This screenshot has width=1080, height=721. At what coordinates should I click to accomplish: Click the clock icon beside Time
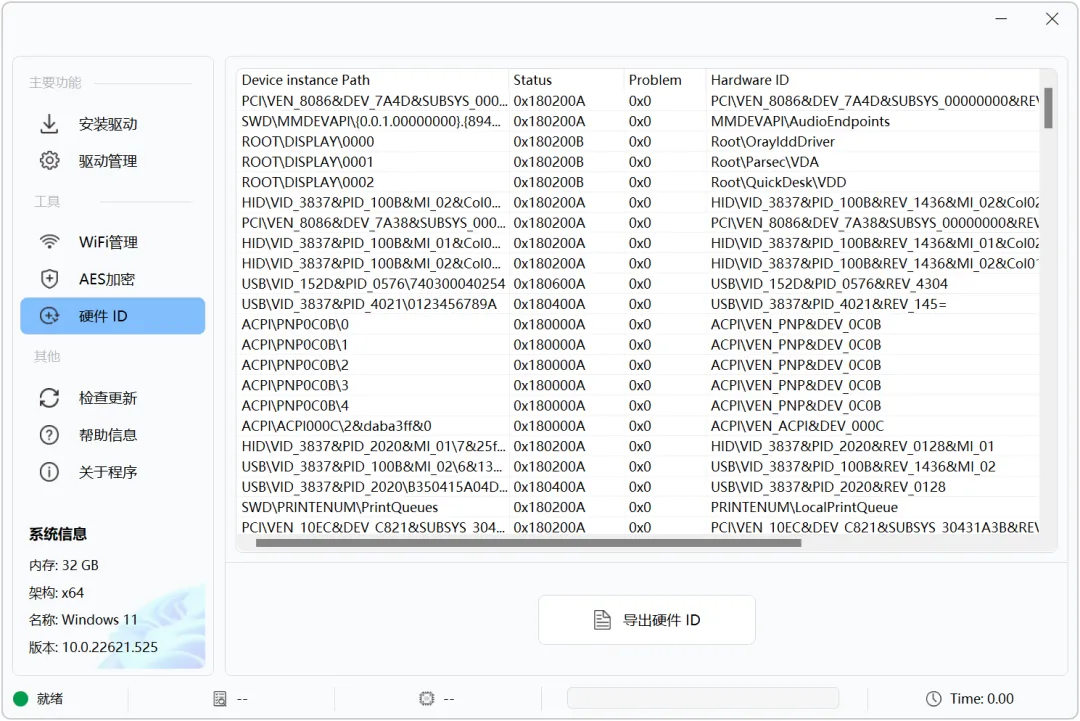pos(933,699)
